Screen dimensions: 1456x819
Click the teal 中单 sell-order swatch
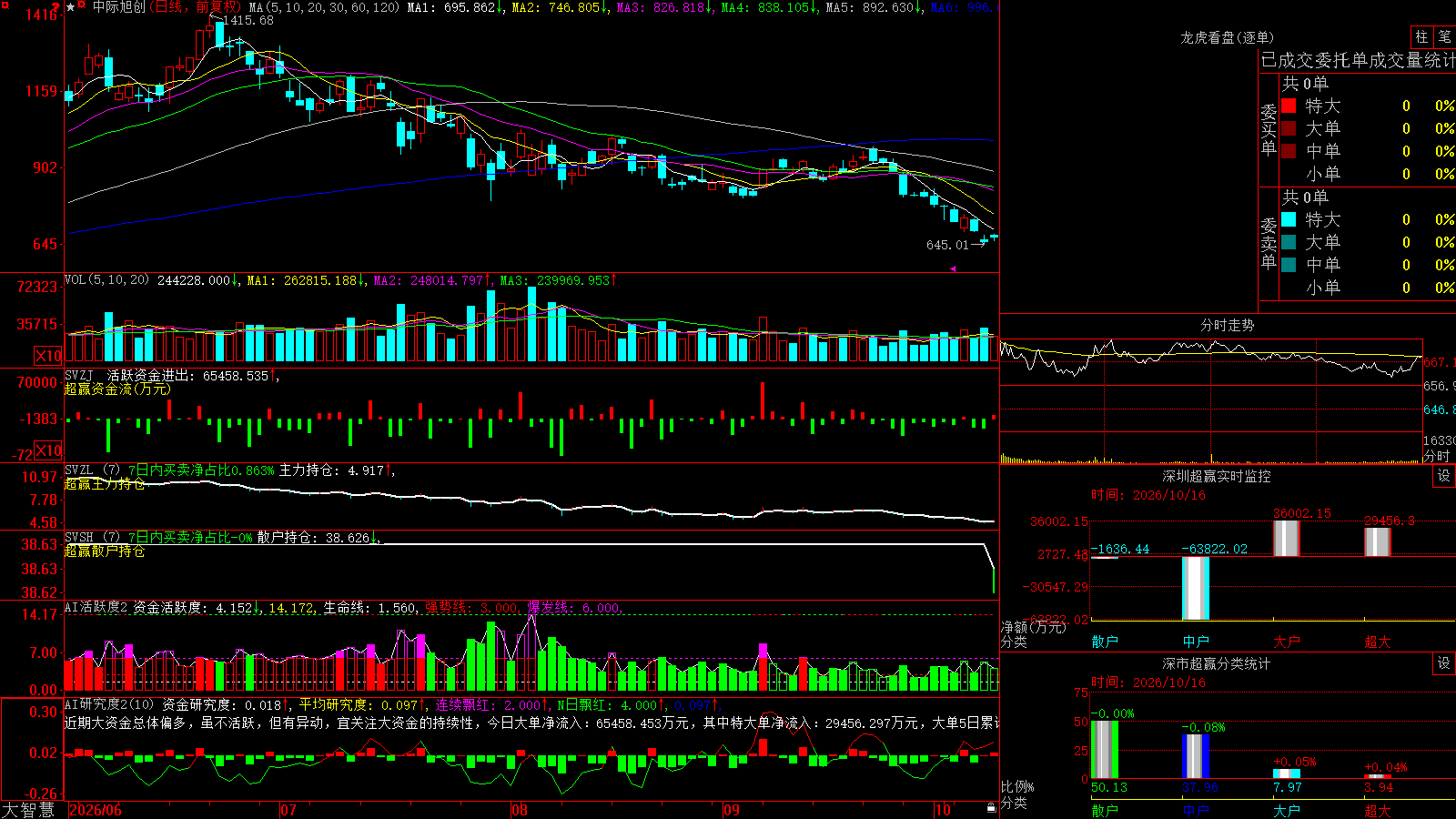[x=1289, y=265]
